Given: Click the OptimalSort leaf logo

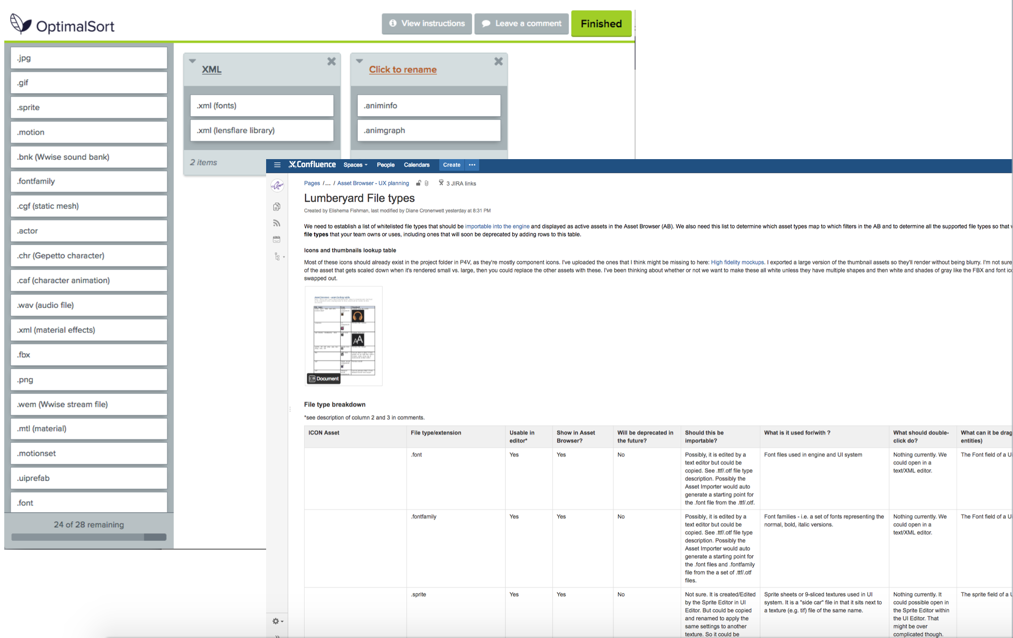Looking at the screenshot, I should 20,24.
